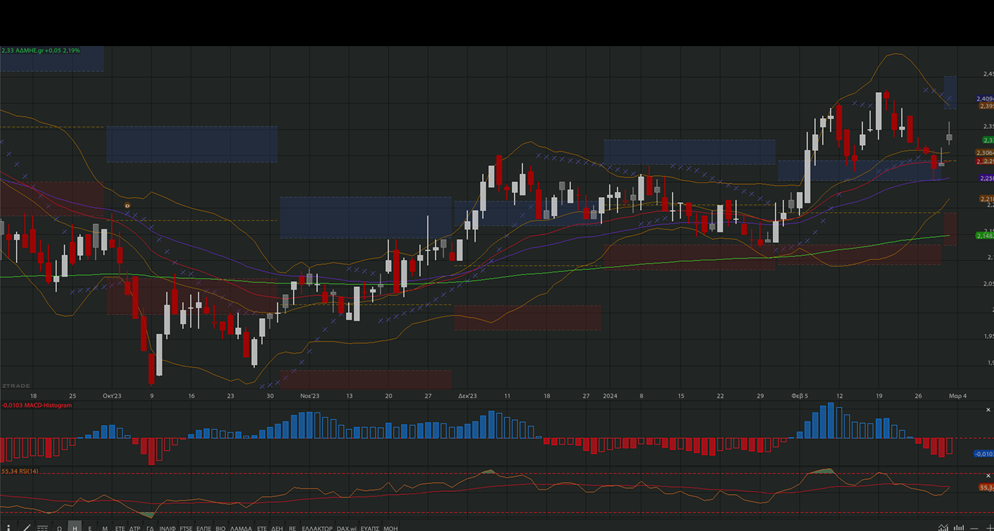This screenshot has height=531, width=994.
Task: Load the RE symbol shortcut
Action: coord(292,528)
